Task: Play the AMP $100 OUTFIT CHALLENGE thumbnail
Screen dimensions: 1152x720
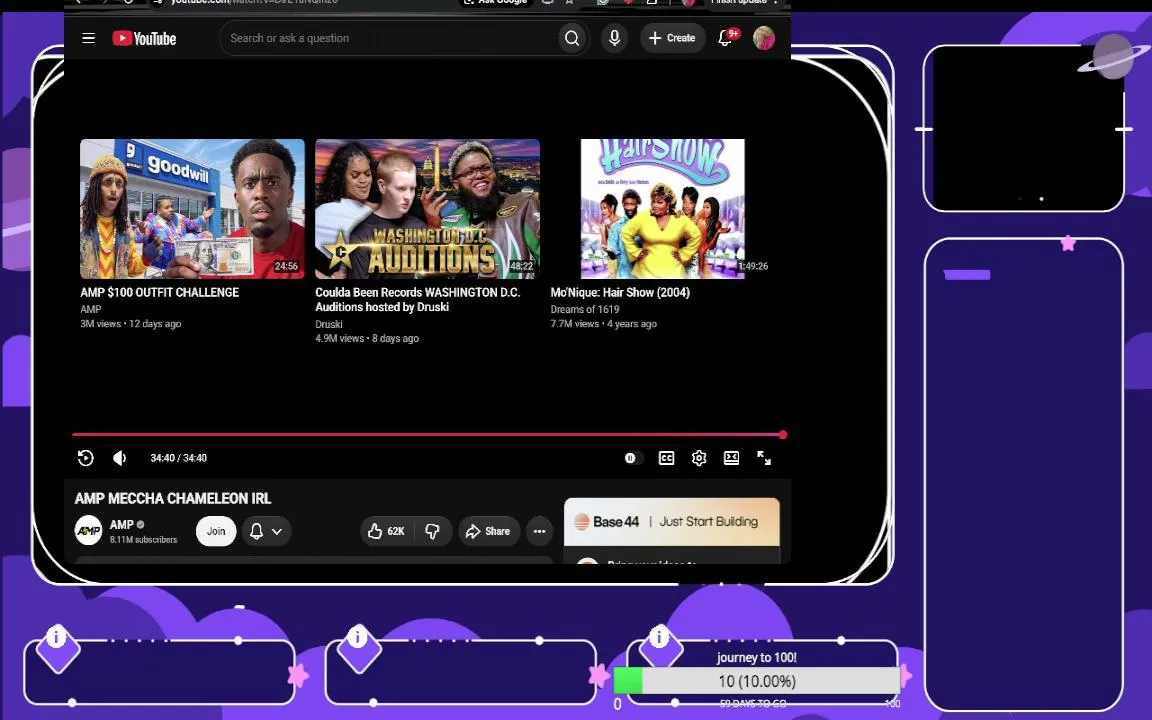Action: click(192, 209)
